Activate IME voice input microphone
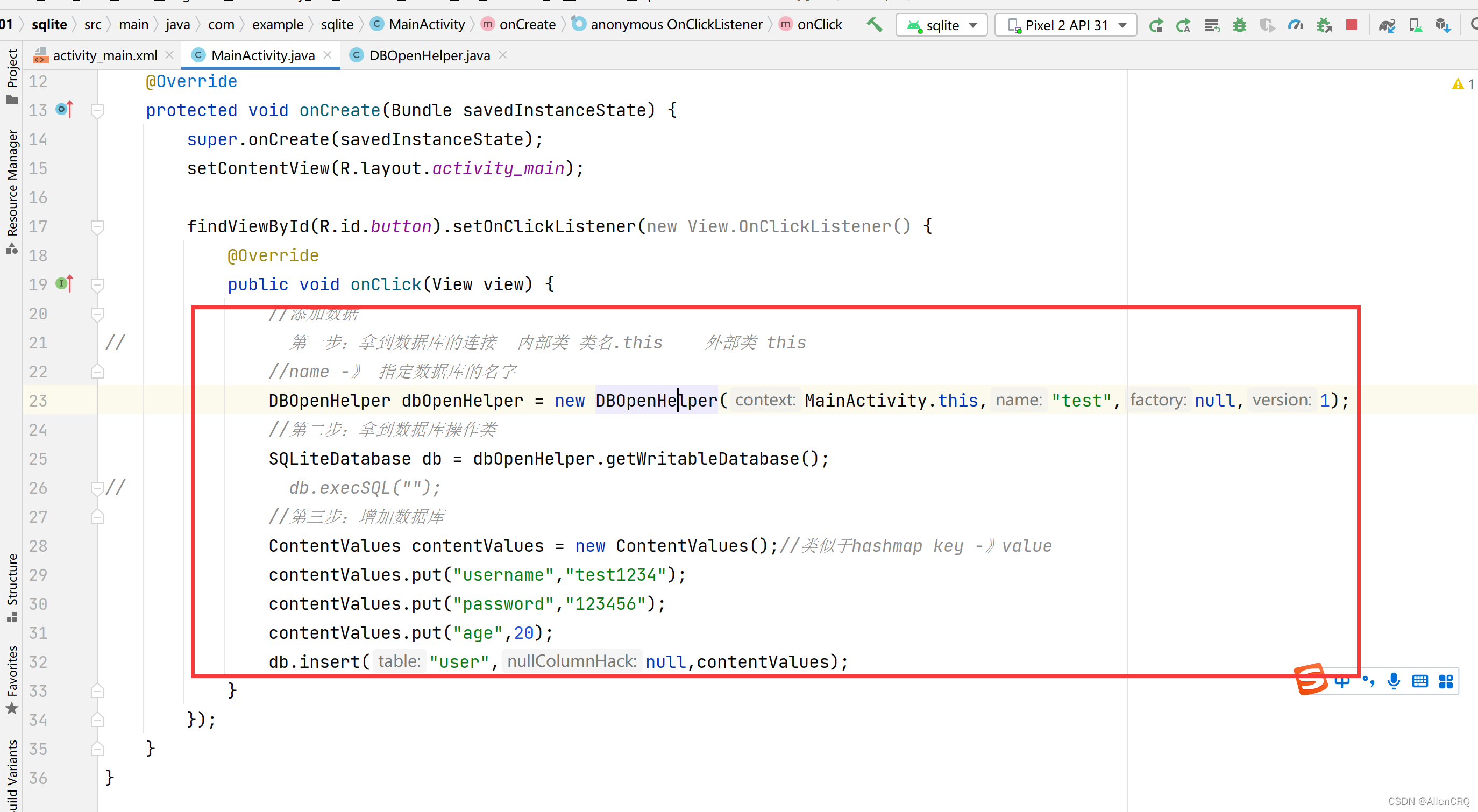The height and width of the screenshot is (812, 1478). click(1393, 681)
